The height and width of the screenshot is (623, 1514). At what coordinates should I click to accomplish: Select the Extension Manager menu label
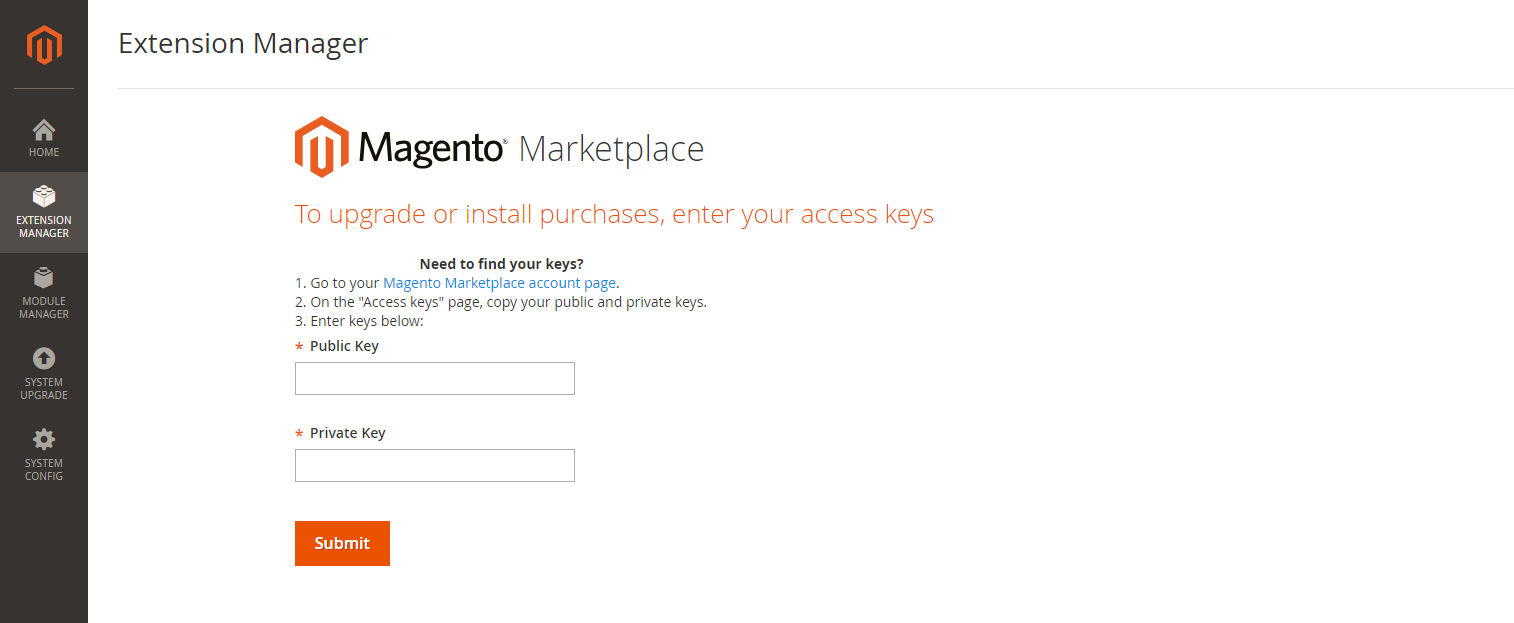pos(44,227)
